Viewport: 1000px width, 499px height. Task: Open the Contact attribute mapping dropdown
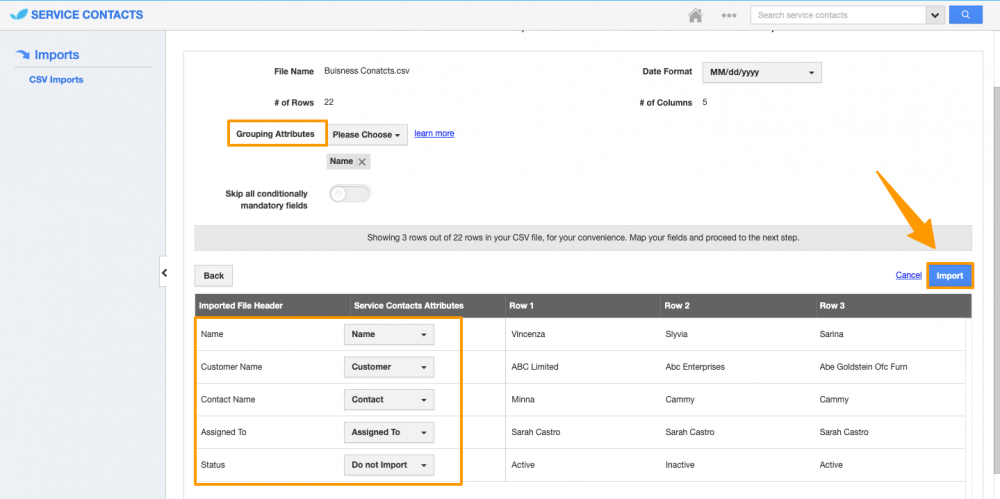point(389,399)
